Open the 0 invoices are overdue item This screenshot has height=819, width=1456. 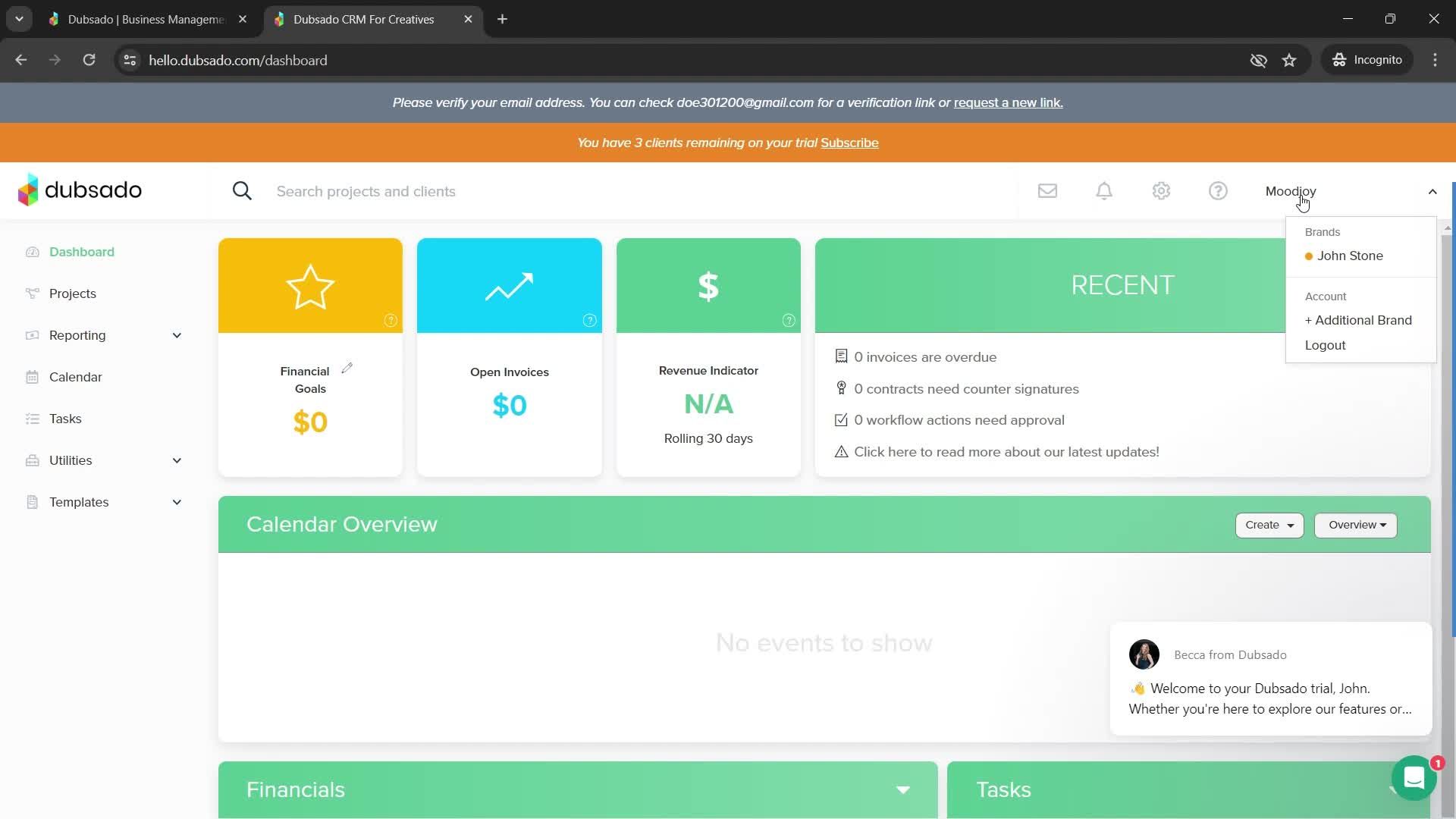click(x=925, y=357)
